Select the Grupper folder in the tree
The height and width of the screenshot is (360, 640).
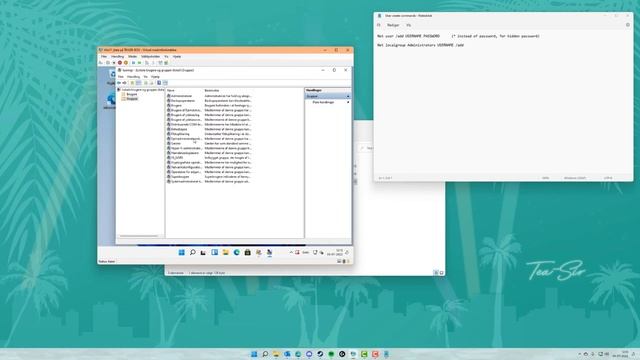[132, 99]
